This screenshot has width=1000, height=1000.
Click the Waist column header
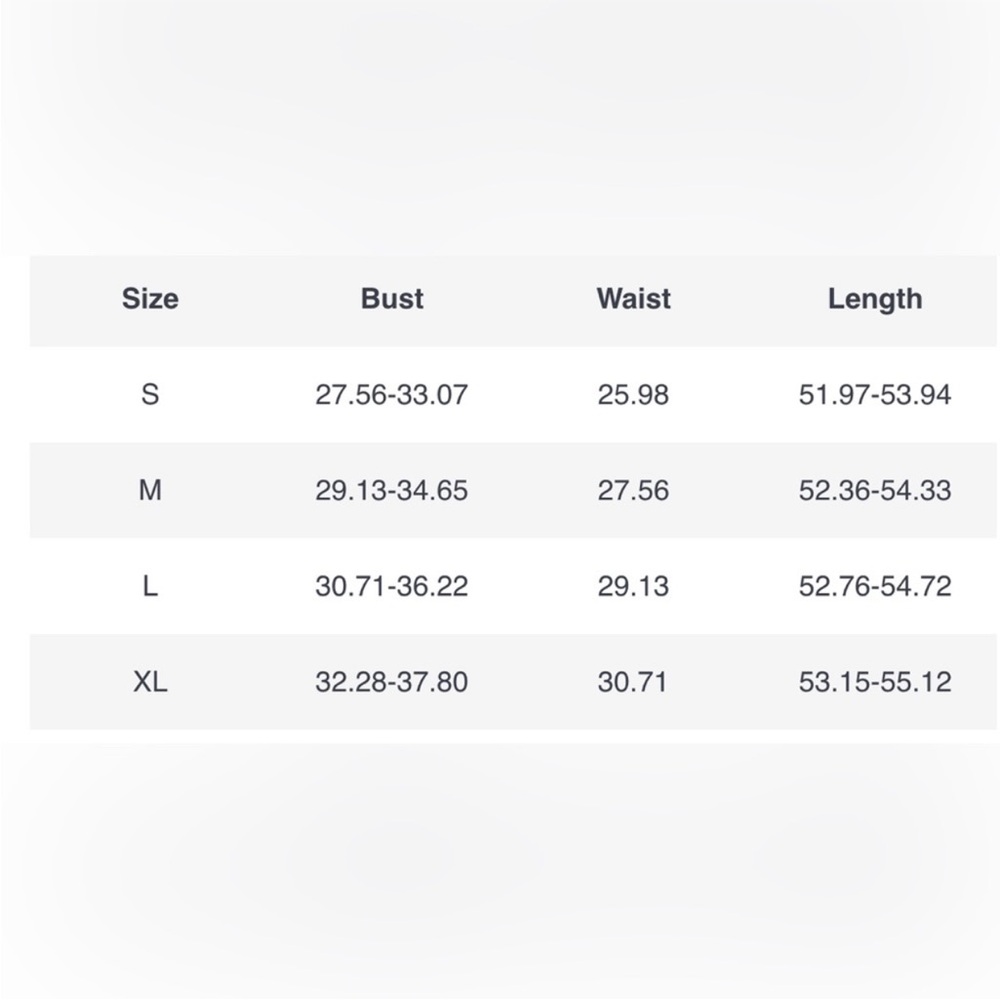pyautogui.click(x=633, y=298)
